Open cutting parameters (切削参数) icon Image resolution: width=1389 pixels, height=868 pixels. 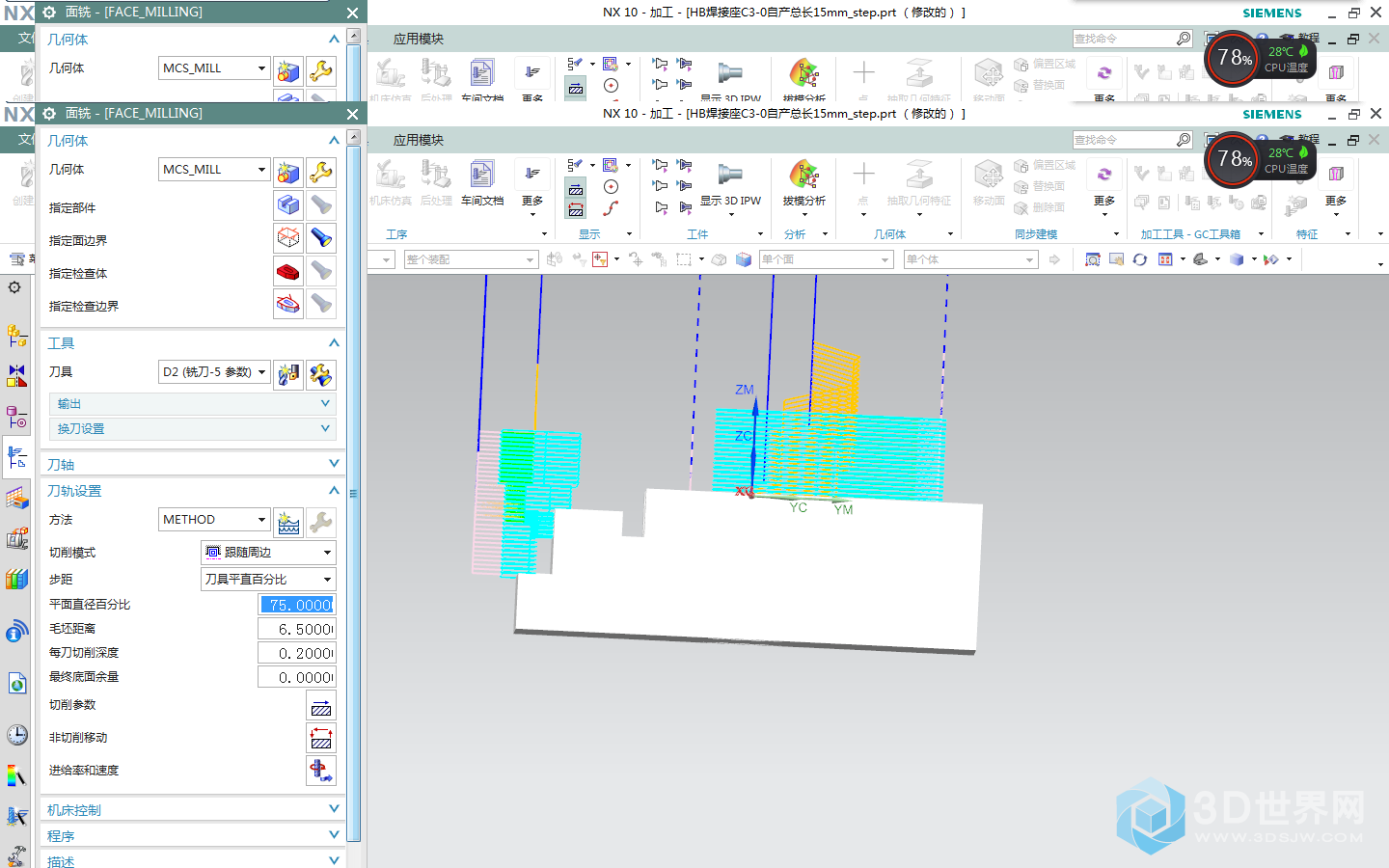pos(321,706)
